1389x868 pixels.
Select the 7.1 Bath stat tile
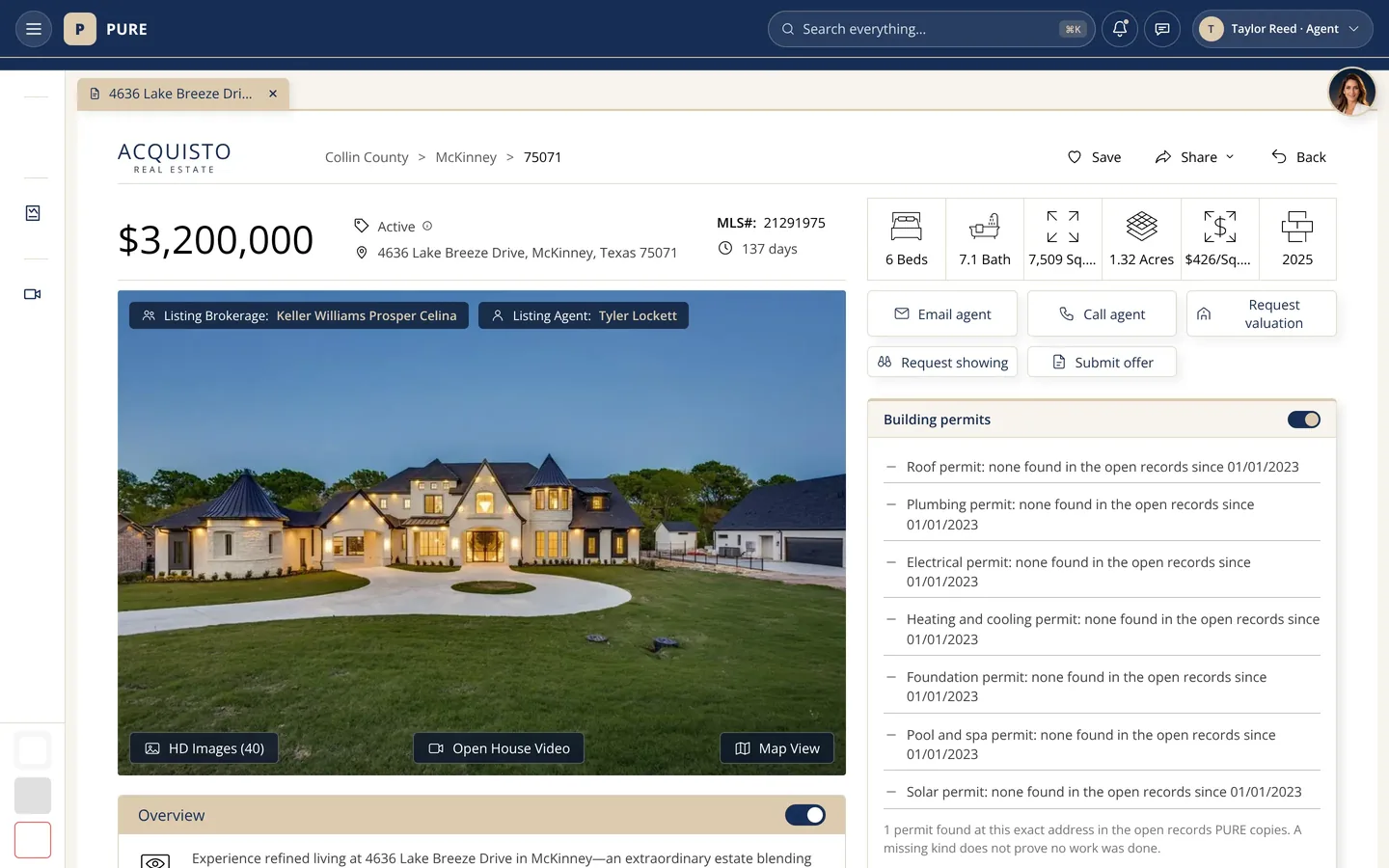(985, 239)
